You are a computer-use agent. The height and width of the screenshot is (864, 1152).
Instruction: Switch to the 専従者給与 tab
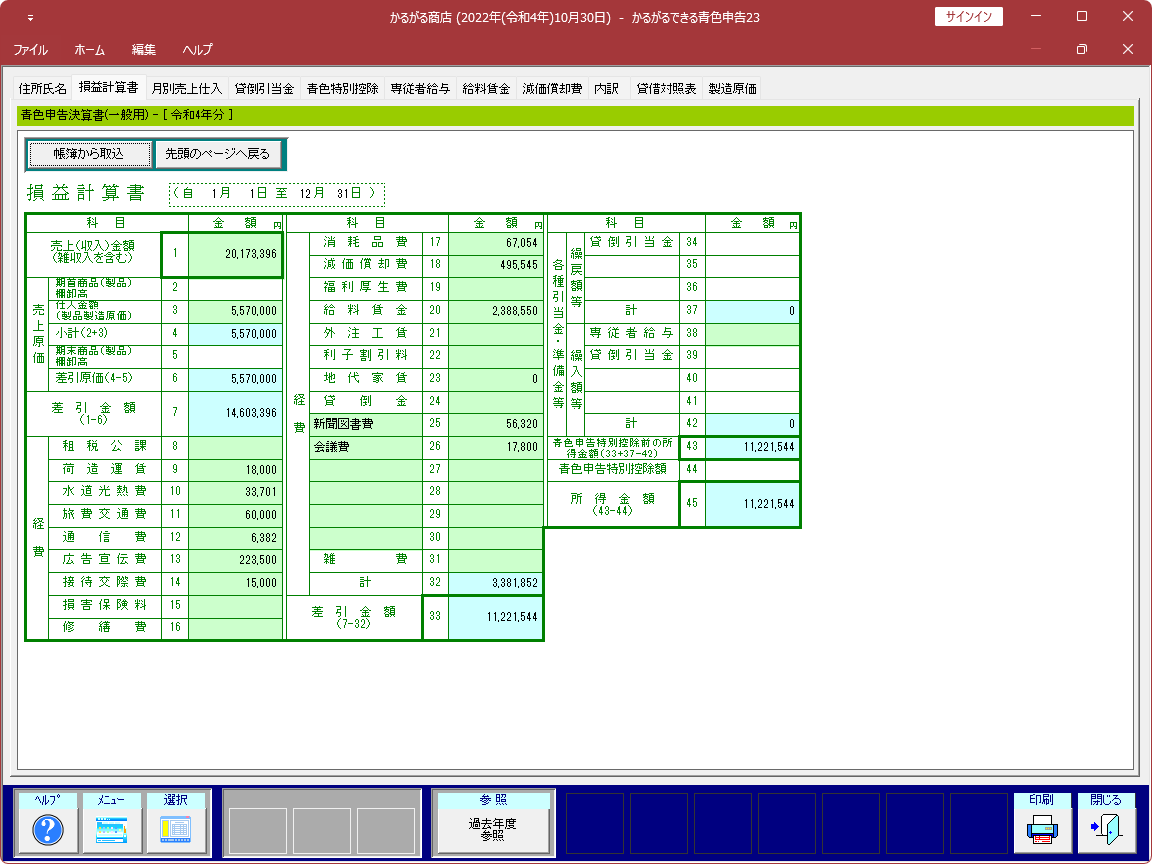click(x=420, y=88)
